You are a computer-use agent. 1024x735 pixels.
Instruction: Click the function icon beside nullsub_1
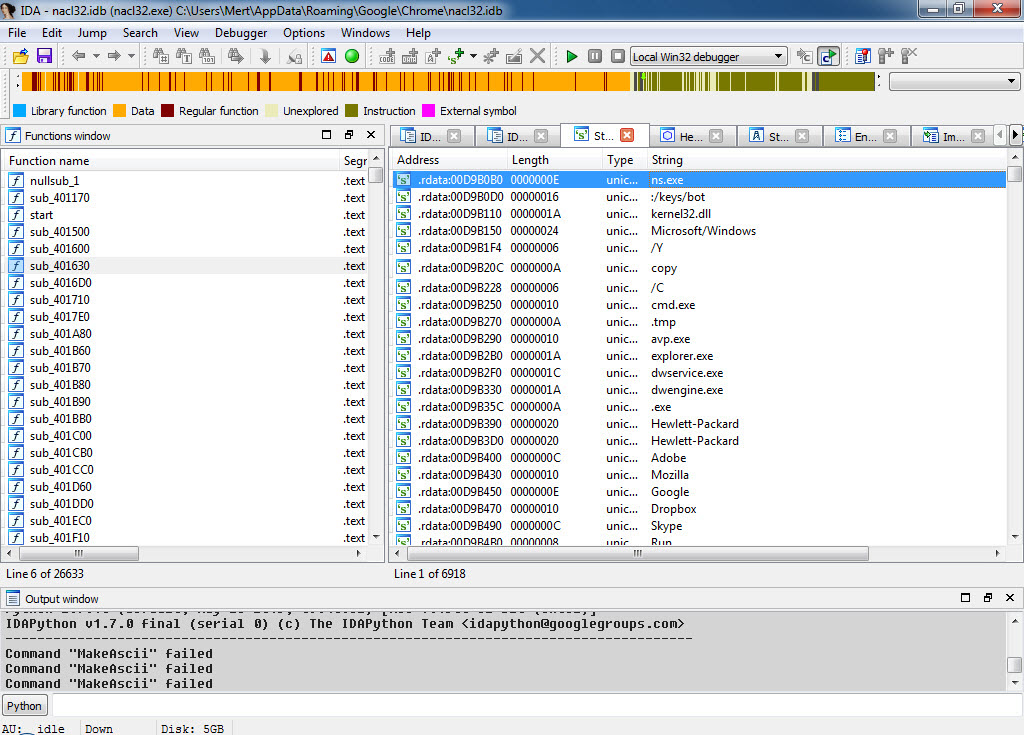click(16, 181)
